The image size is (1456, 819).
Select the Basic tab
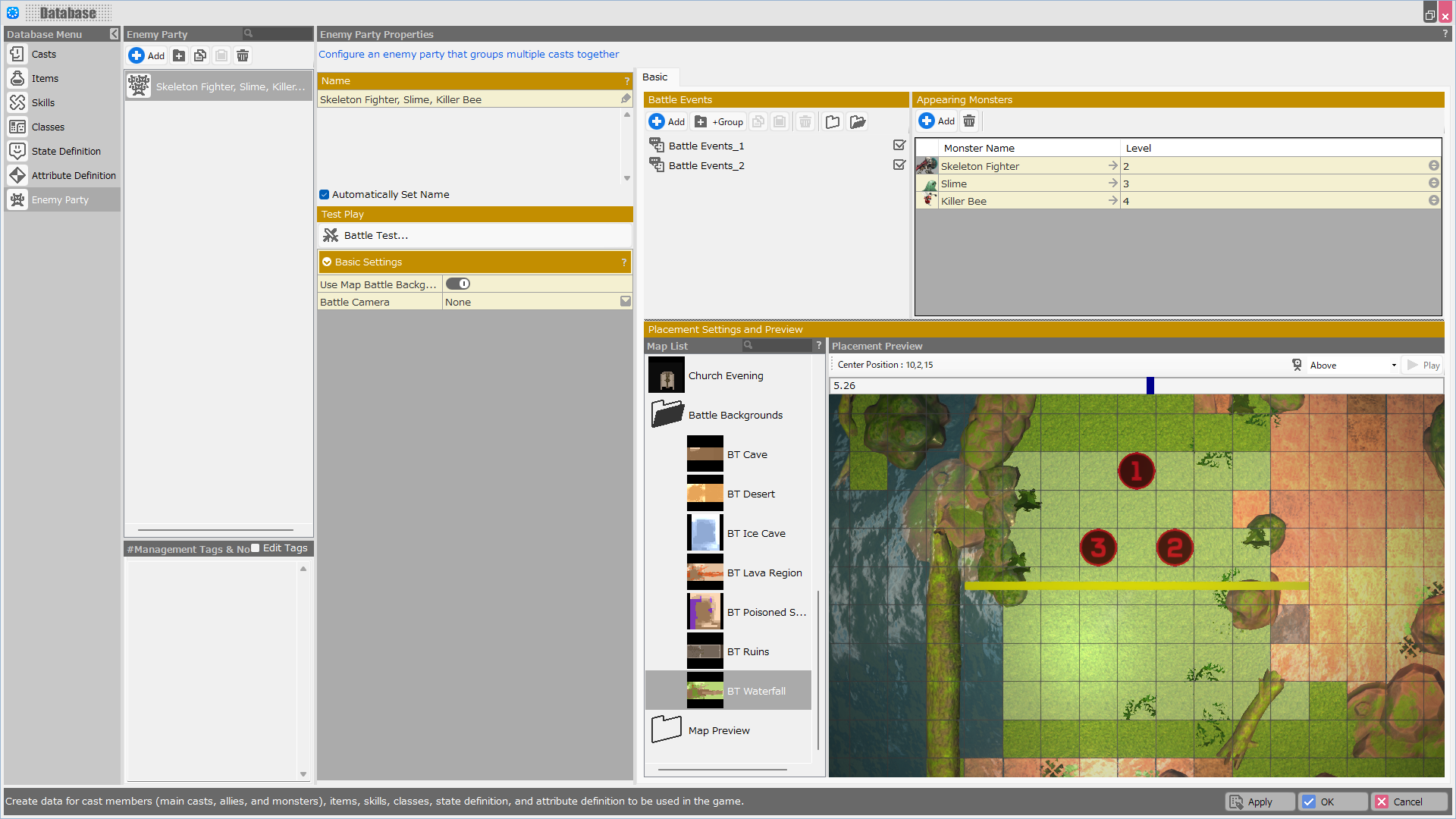coord(655,77)
